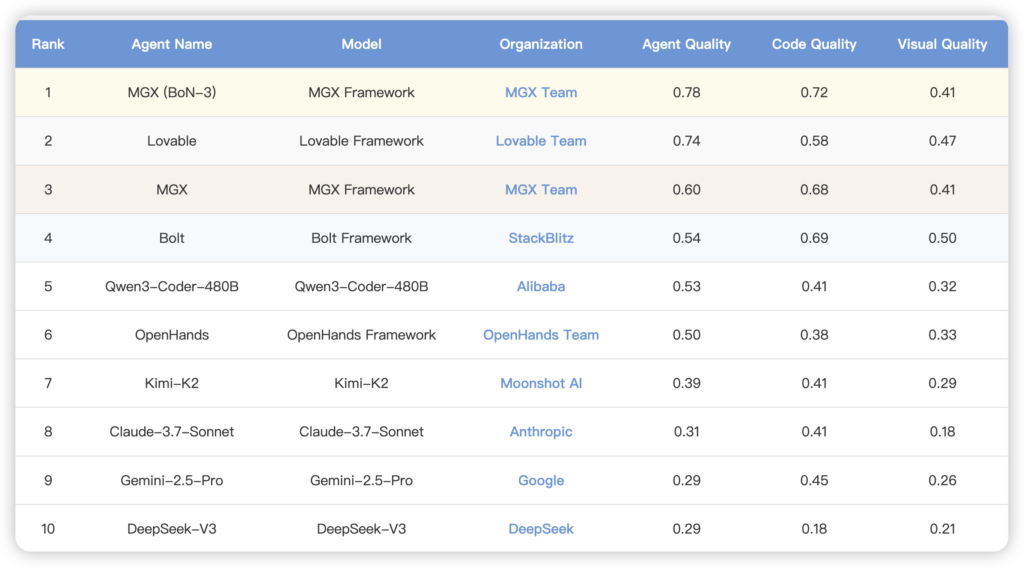Select Kimi-K2 in the Agent Name column
The height and width of the screenshot is (567, 1024).
click(172, 383)
